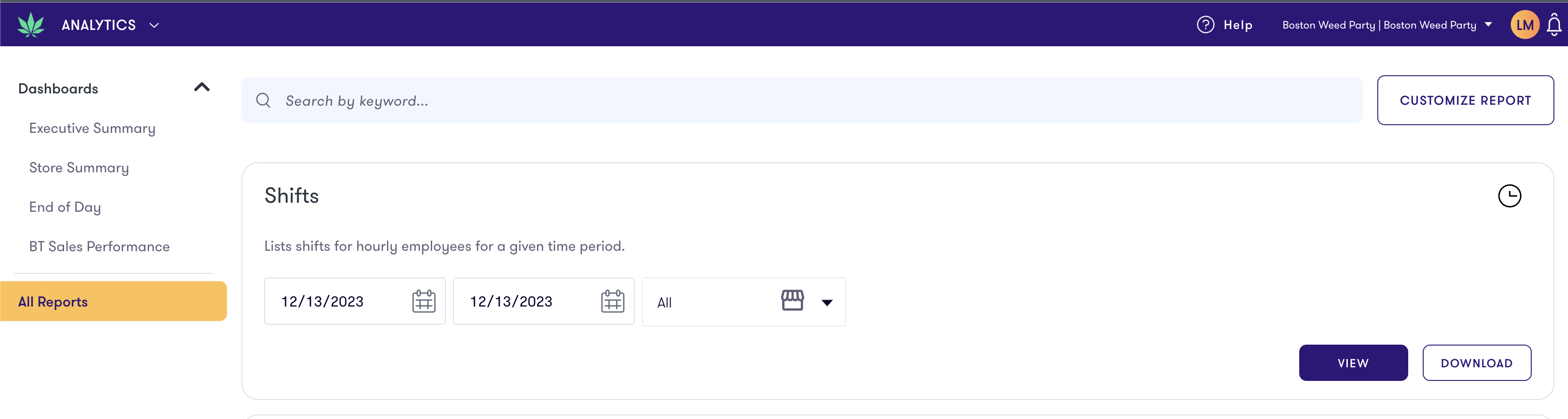Screen dimensions: 1568x419
Task: Check notifications via the bell icon
Action: coord(1554,24)
